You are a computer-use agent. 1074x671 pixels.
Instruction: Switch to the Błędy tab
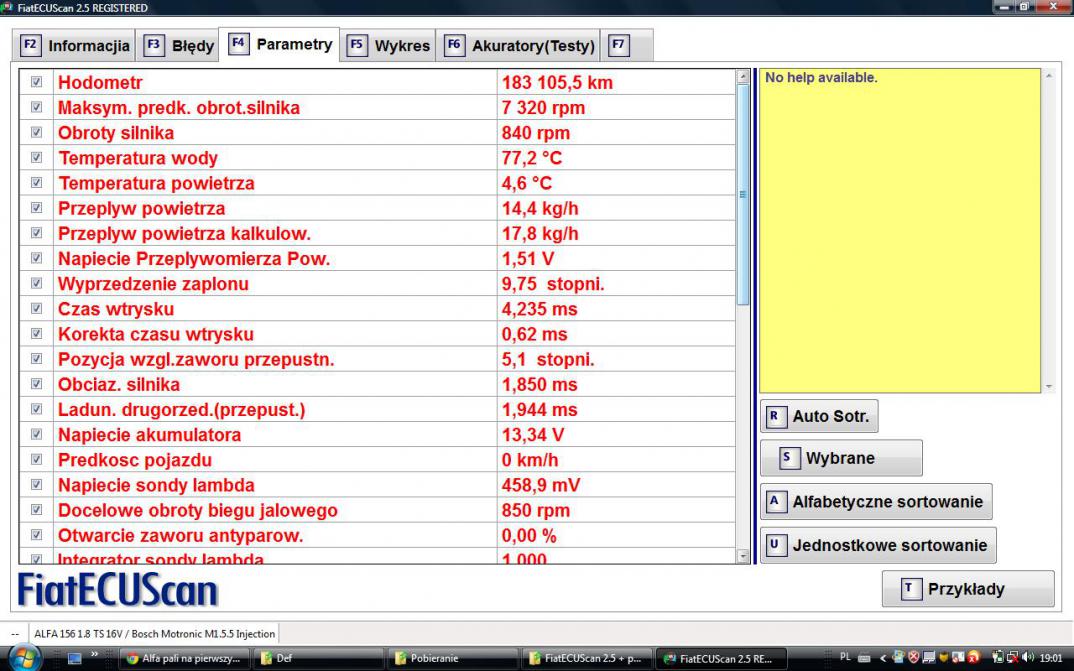pyautogui.click(x=181, y=45)
